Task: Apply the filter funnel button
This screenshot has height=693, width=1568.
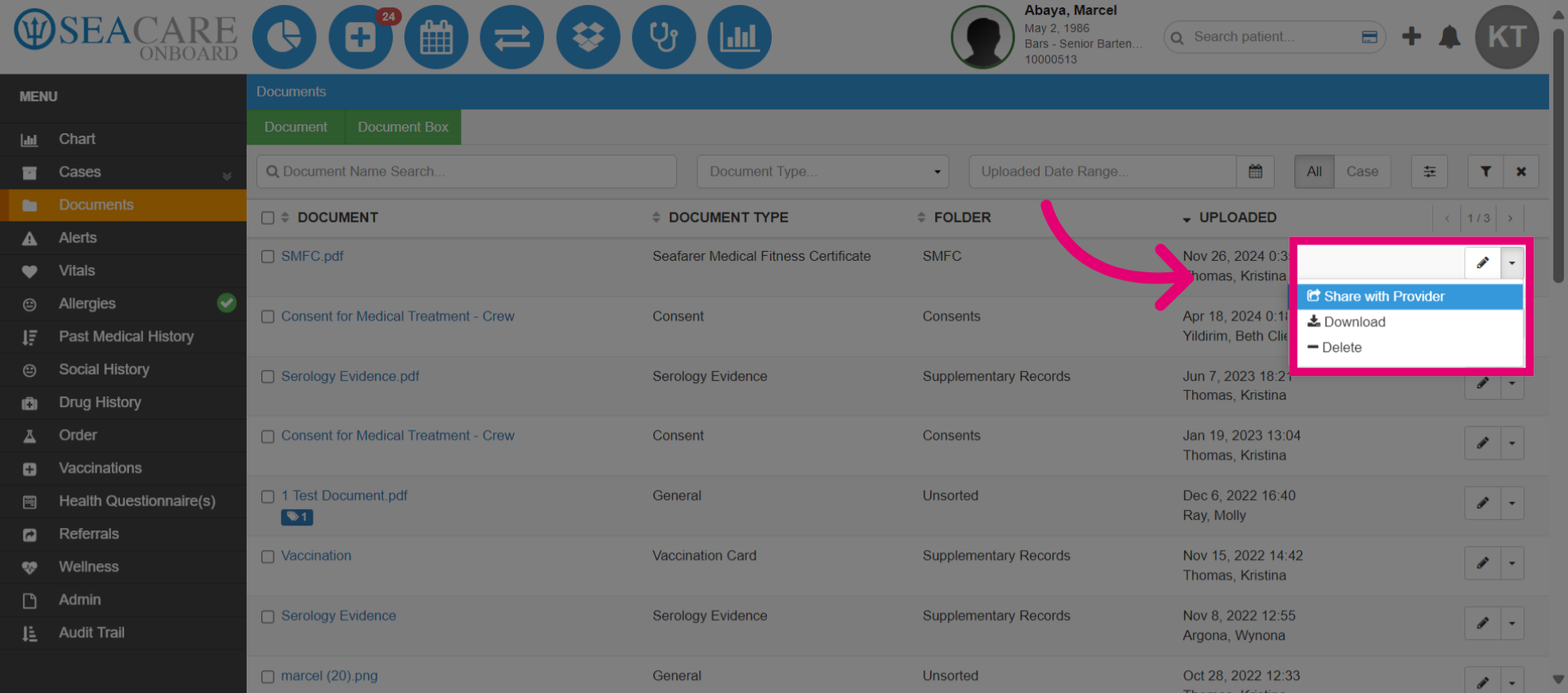Action: 1486,172
